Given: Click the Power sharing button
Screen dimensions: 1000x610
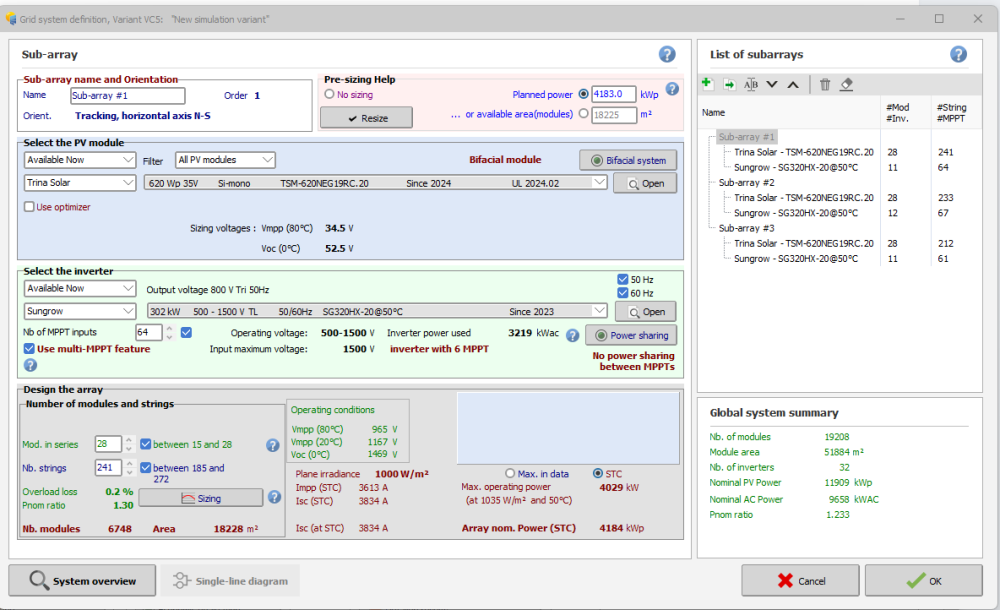Looking at the screenshot, I should coord(629,336).
